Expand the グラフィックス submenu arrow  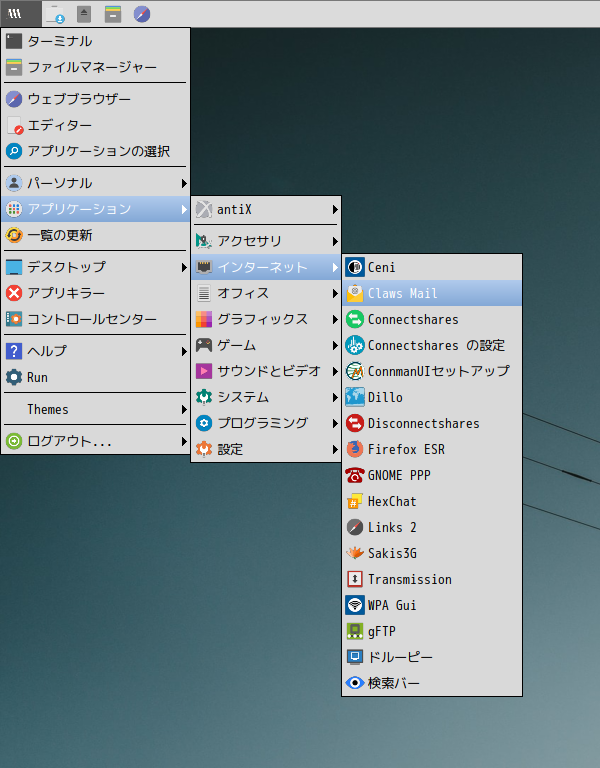tap(335, 319)
